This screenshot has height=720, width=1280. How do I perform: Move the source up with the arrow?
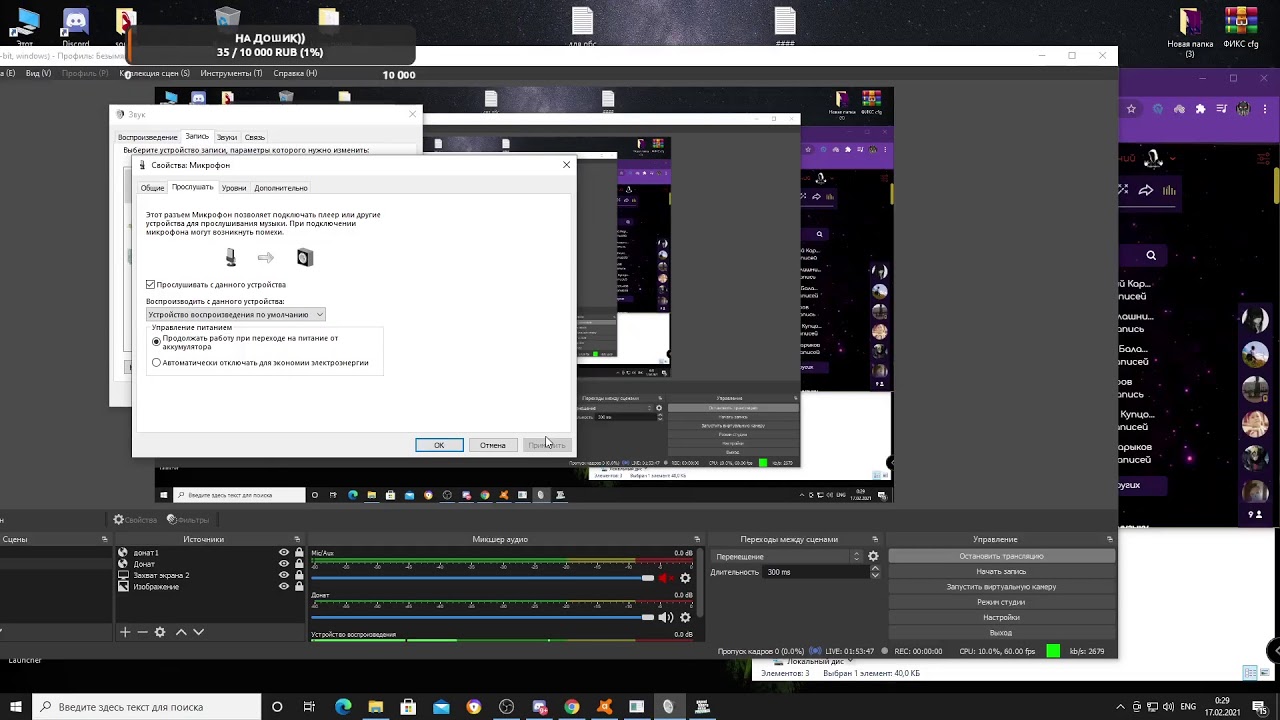pos(181,632)
